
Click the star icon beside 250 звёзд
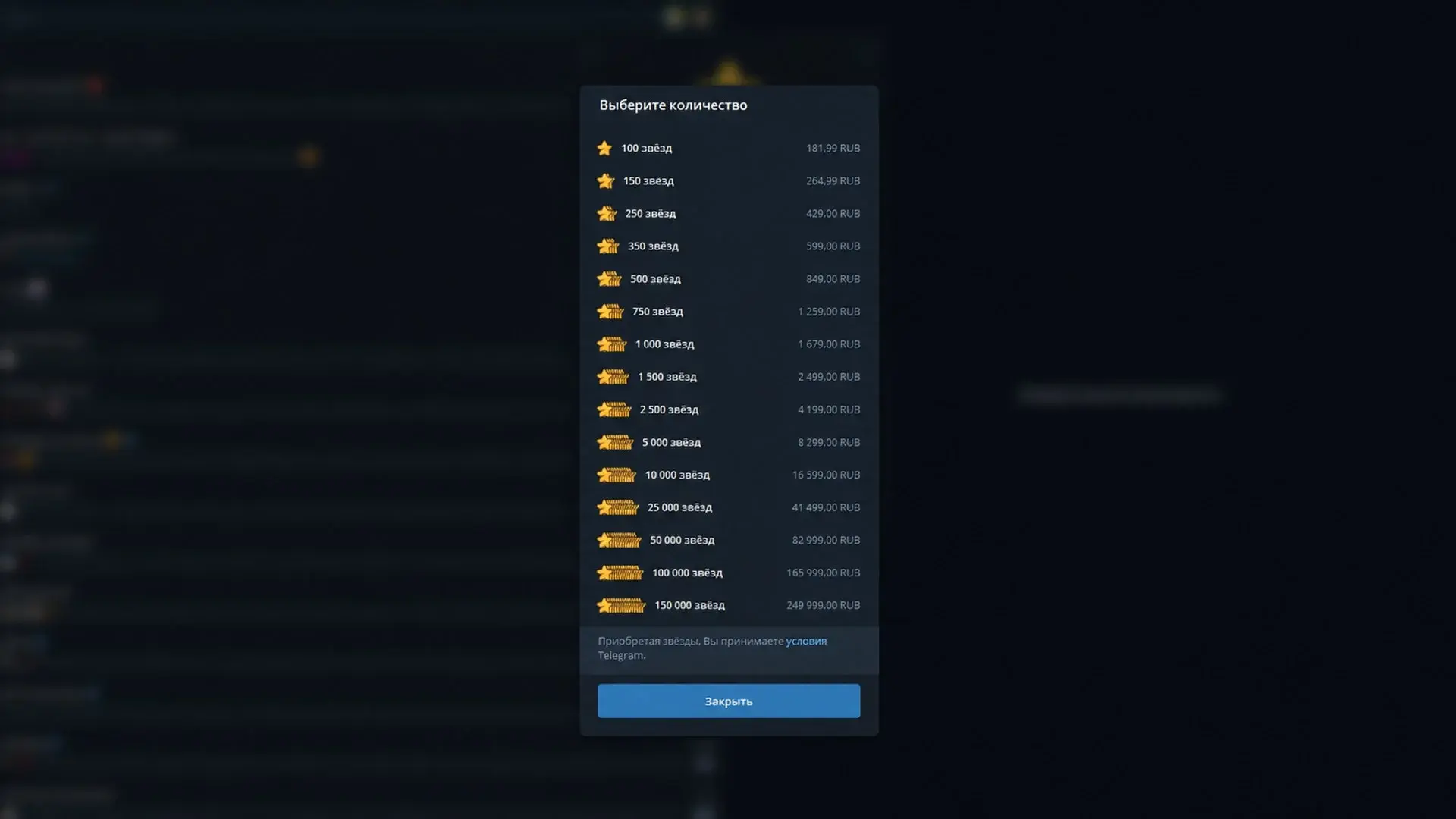pyautogui.click(x=607, y=213)
